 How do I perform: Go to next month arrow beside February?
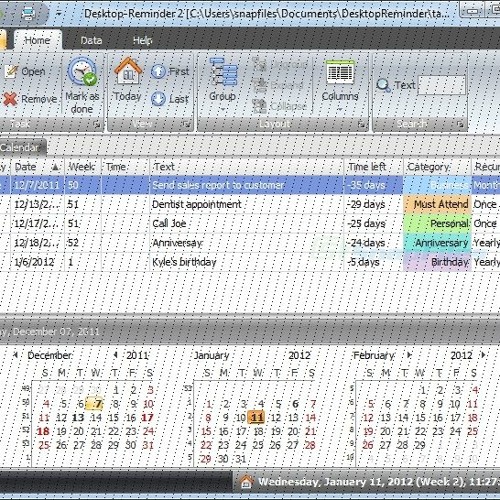[409, 355]
